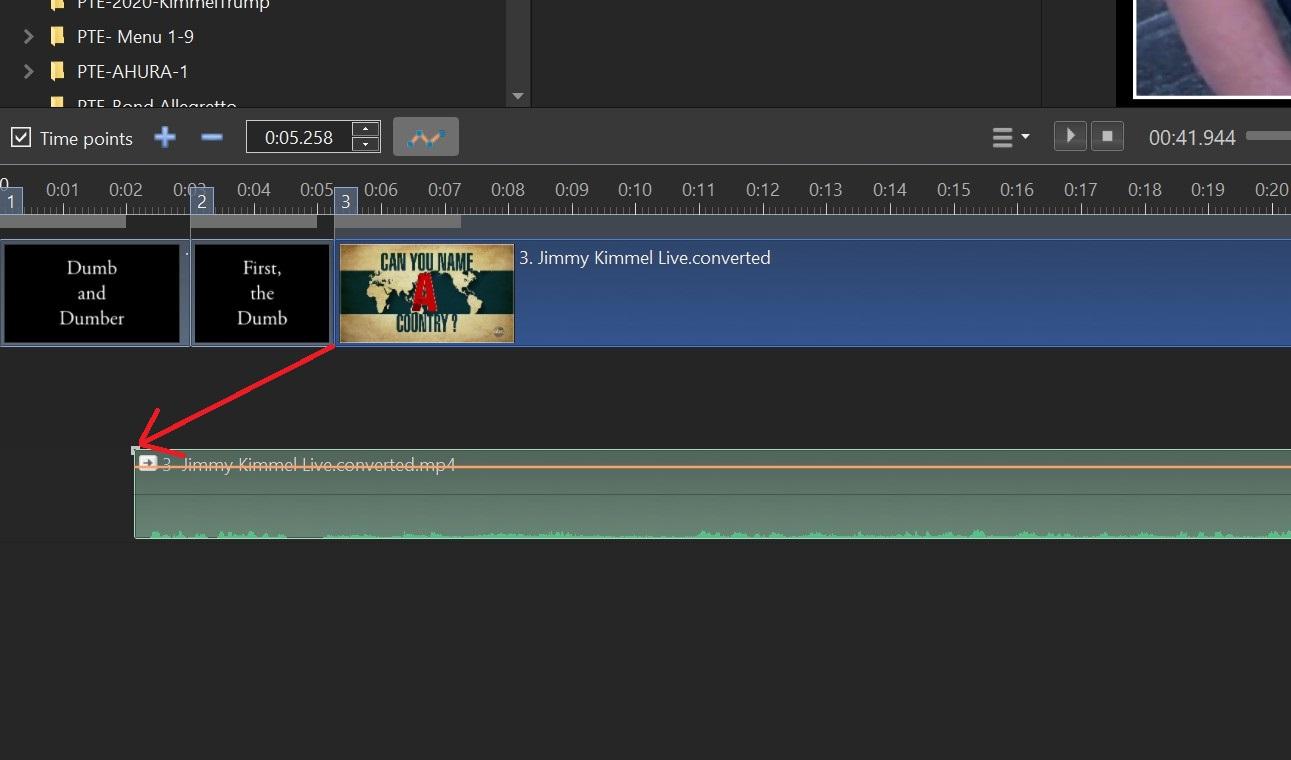Viewport: 1291px width, 760px height.
Task: Uncheck the Time points checkbox
Action: (x=21, y=137)
